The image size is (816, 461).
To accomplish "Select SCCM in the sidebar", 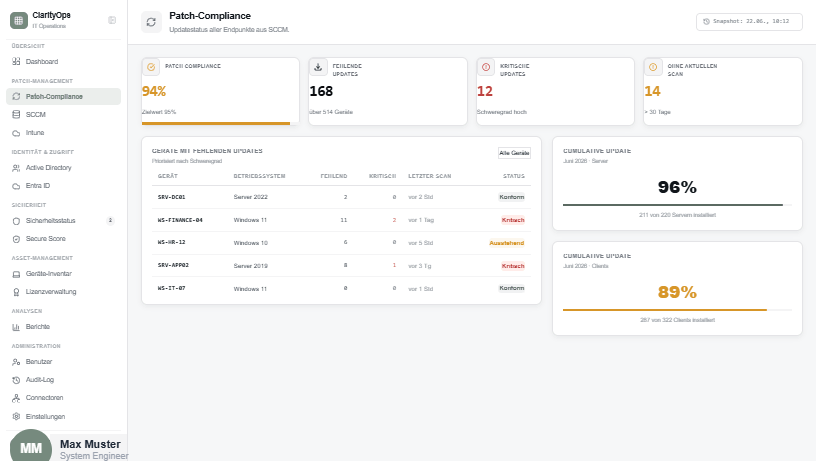I will tap(63, 114).
